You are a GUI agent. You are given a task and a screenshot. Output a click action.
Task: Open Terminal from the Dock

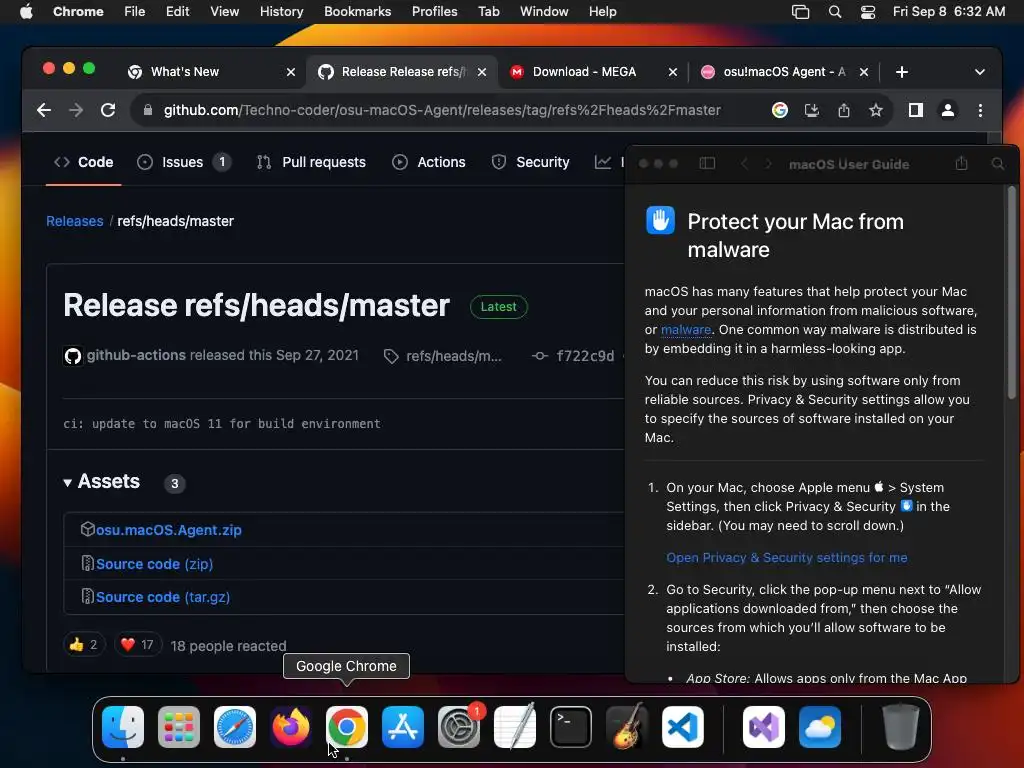point(571,726)
